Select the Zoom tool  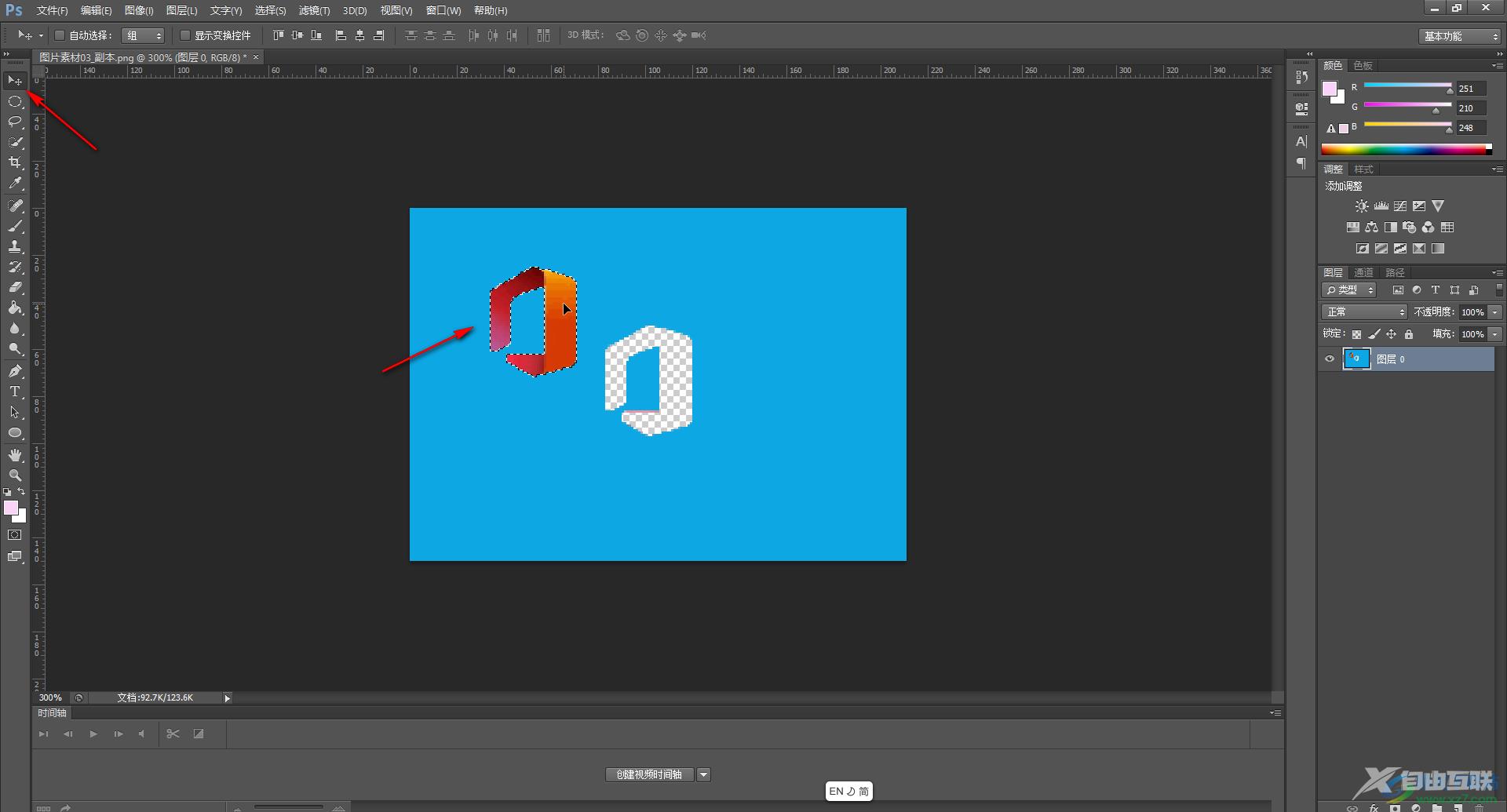[x=15, y=475]
